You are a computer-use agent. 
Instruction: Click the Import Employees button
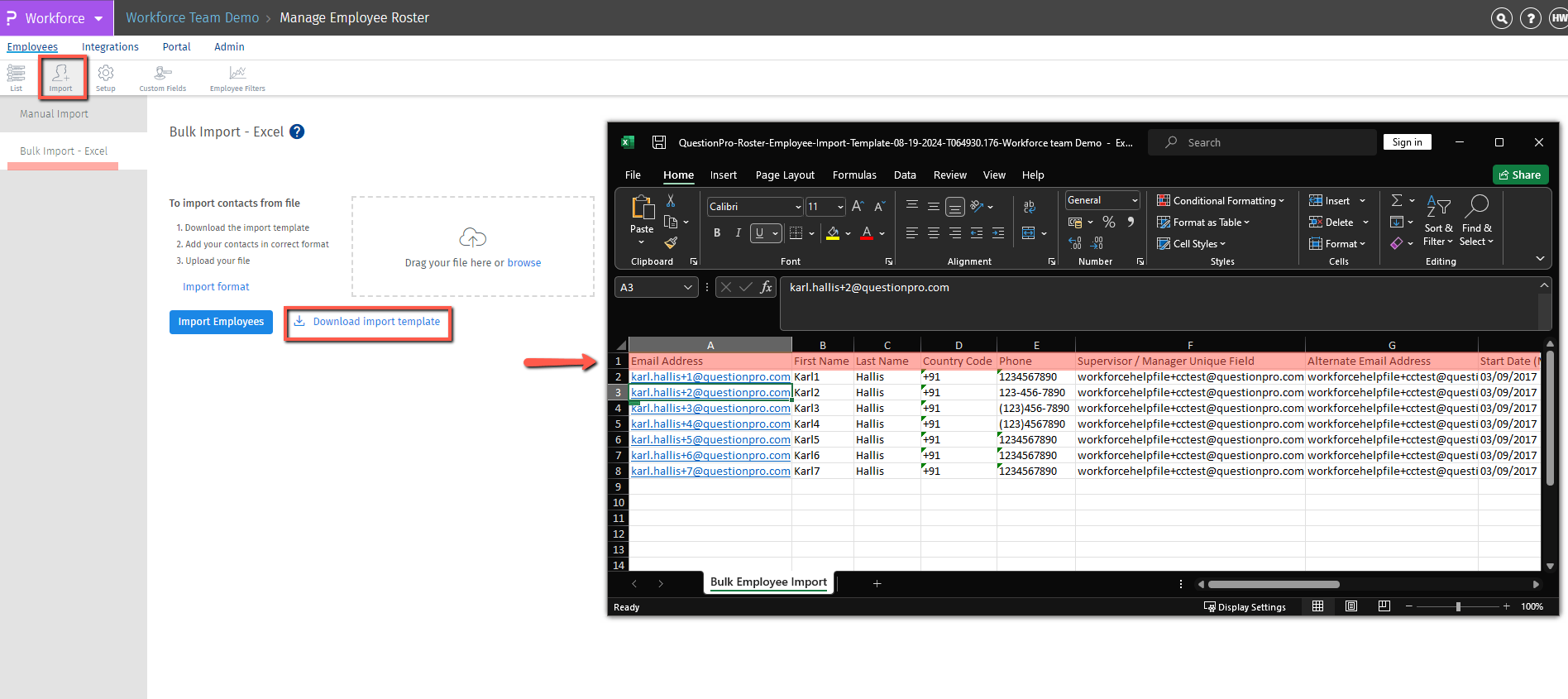pos(221,322)
